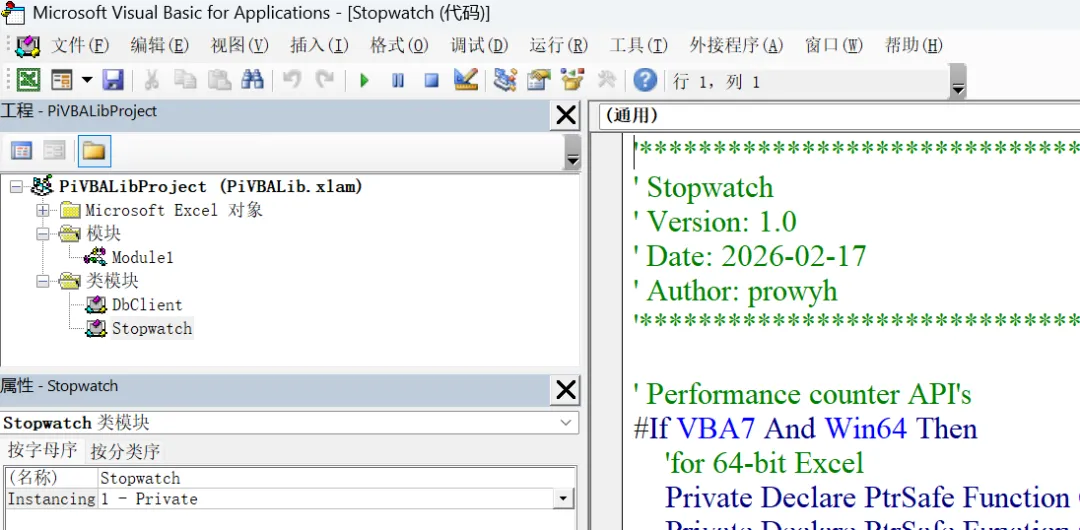
Task: Open Instancing value dropdown arrow
Action: tap(563, 499)
